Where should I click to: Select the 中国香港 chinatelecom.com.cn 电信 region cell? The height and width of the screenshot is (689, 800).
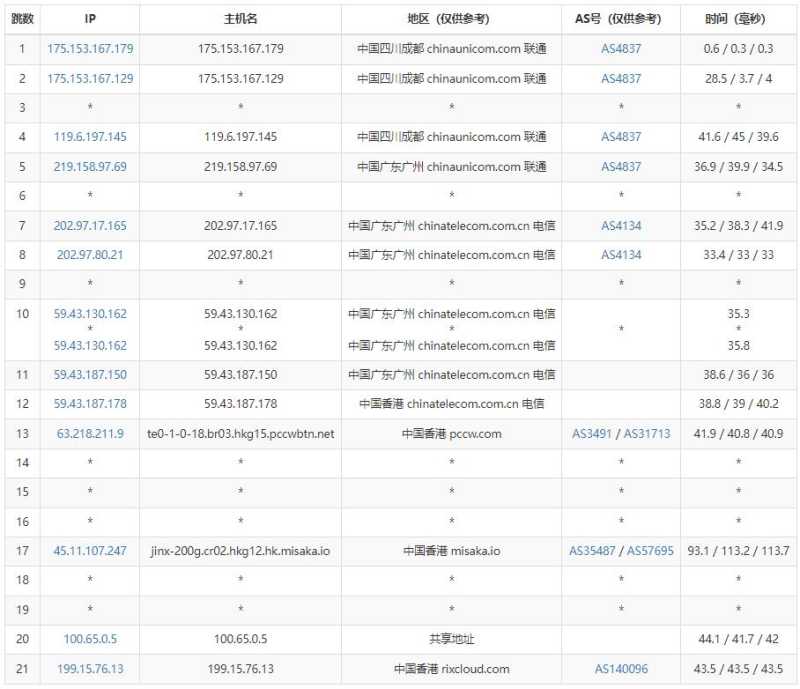(x=452, y=404)
